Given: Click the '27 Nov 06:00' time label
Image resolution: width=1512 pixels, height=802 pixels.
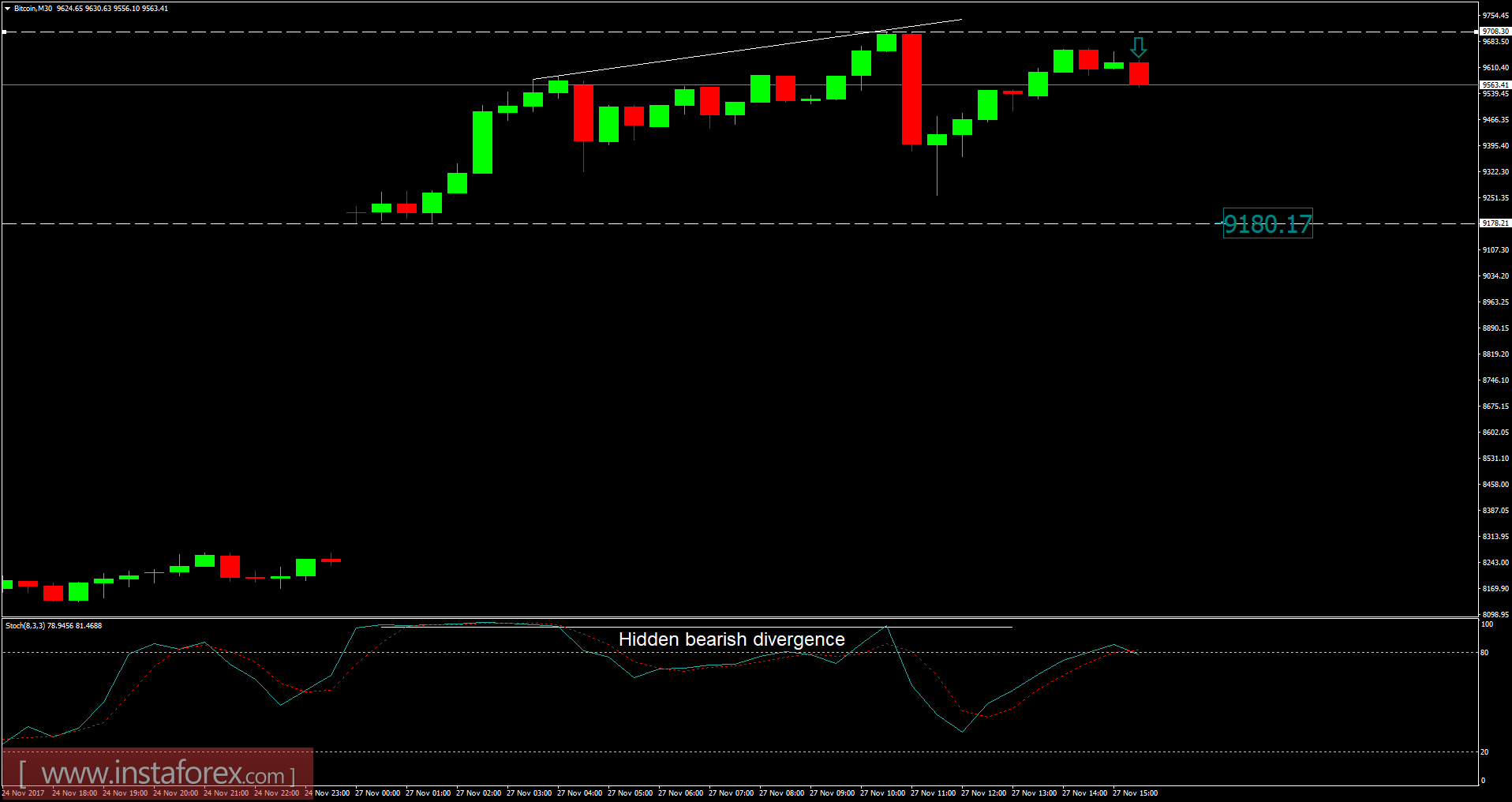Looking at the screenshot, I should pyautogui.click(x=680, y=793).
